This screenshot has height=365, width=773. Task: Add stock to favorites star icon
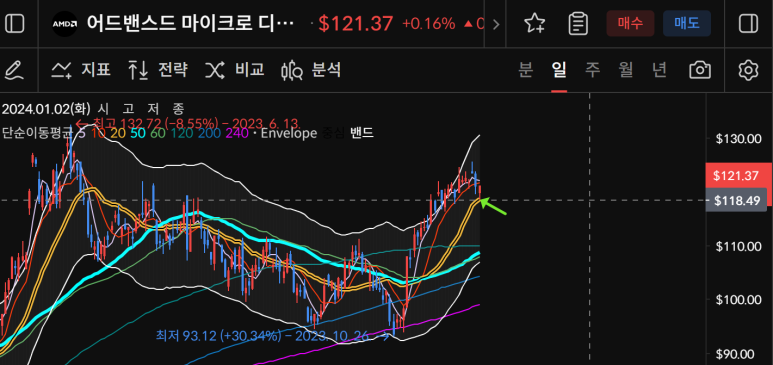coord(534,23)
